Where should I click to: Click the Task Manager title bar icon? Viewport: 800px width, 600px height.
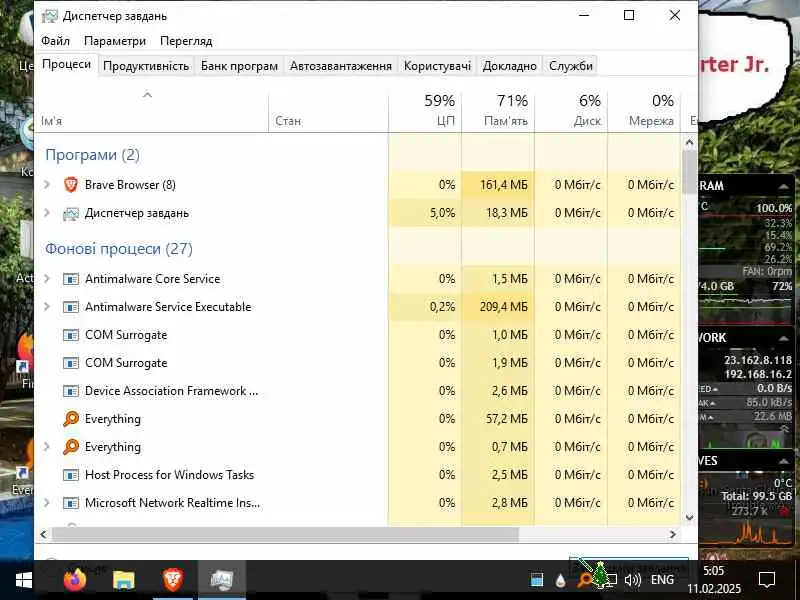tap(49, 16)
